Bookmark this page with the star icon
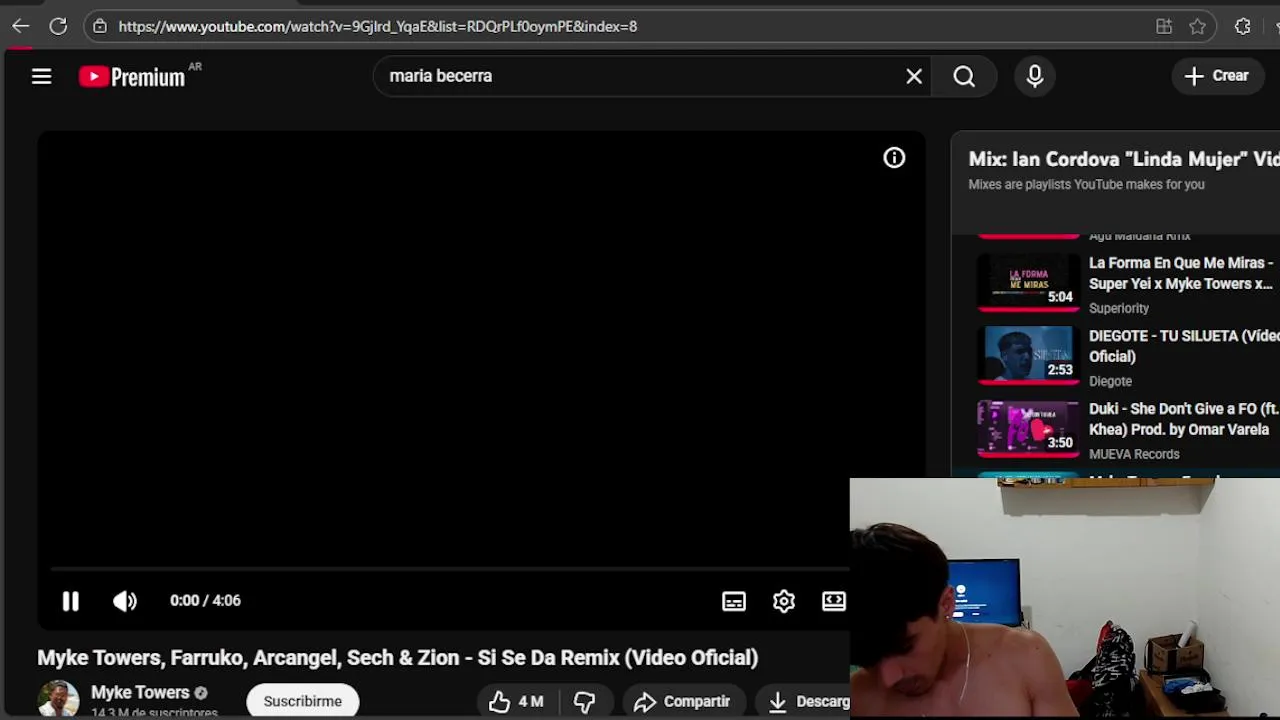 [x=1198, y=27]
